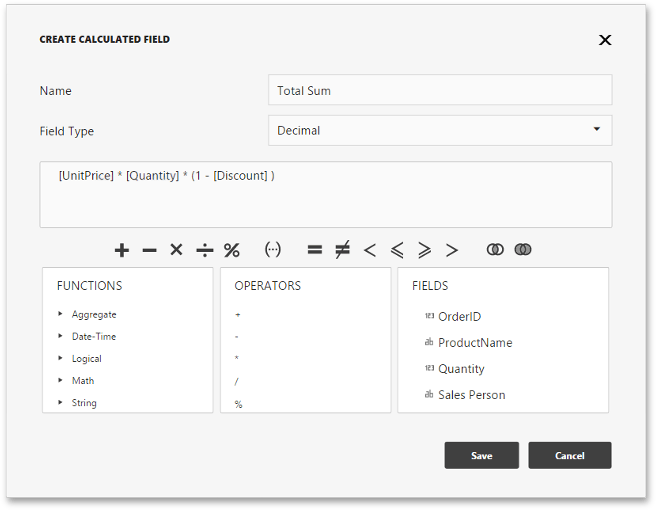This screenshot has height=510, width=656.
Task: Select the - operator in Operators list
Action: click(237, 337)
